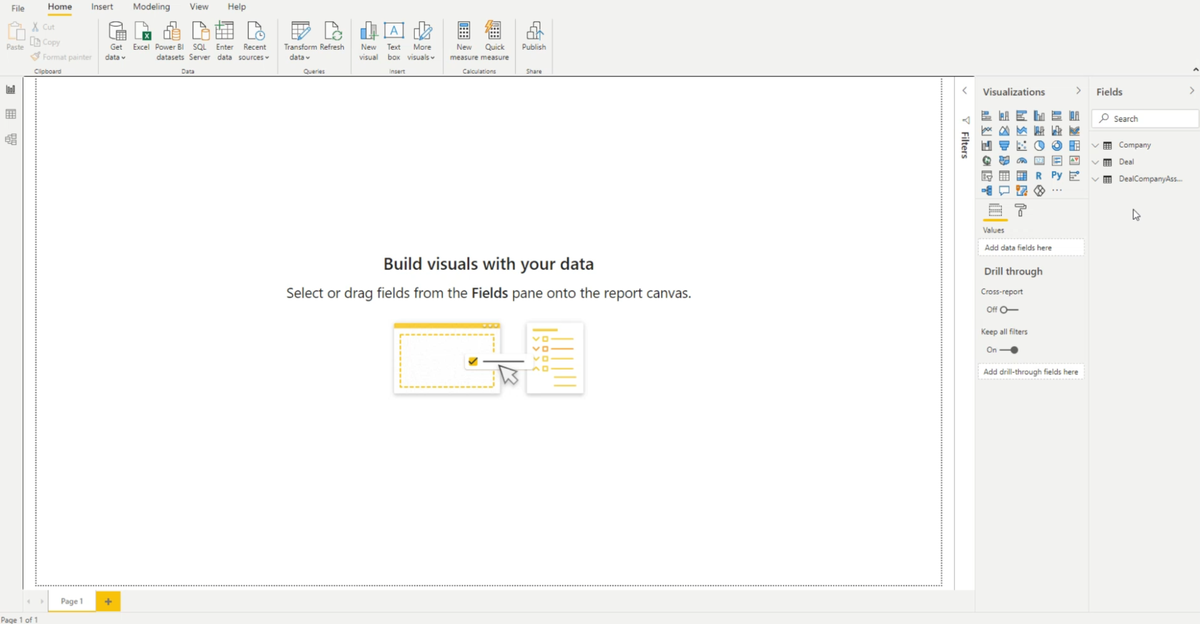The height and width of the screenshot is (624, 1200).
Task: Open the Insert ribbon menu
Action: 102,7
